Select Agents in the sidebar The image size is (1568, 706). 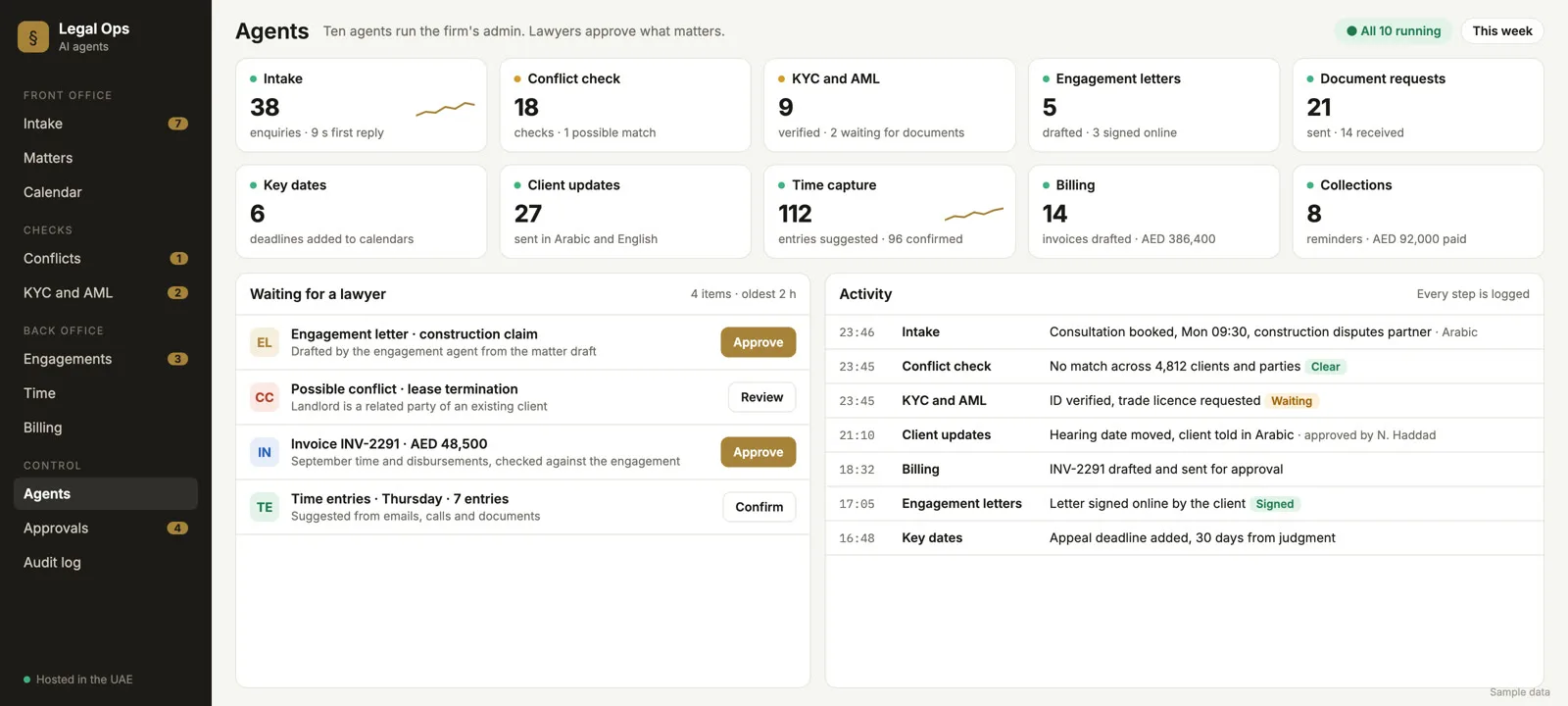(106, 494)
